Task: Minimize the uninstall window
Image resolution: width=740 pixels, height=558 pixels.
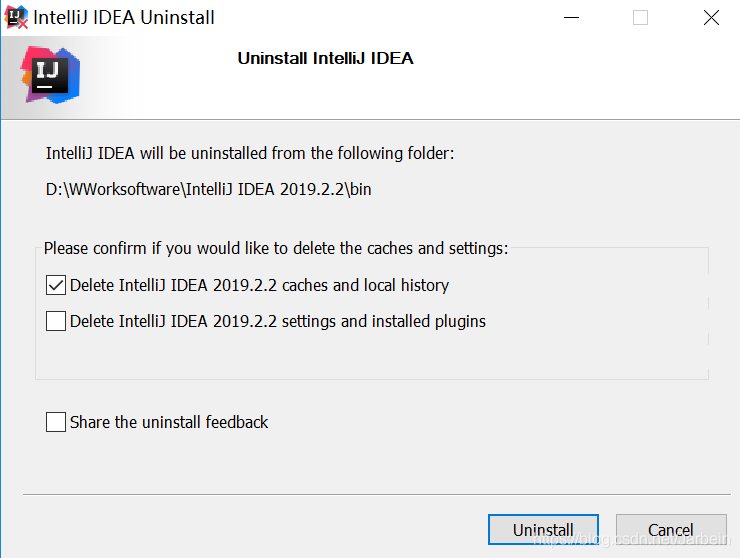Action: 571,18
